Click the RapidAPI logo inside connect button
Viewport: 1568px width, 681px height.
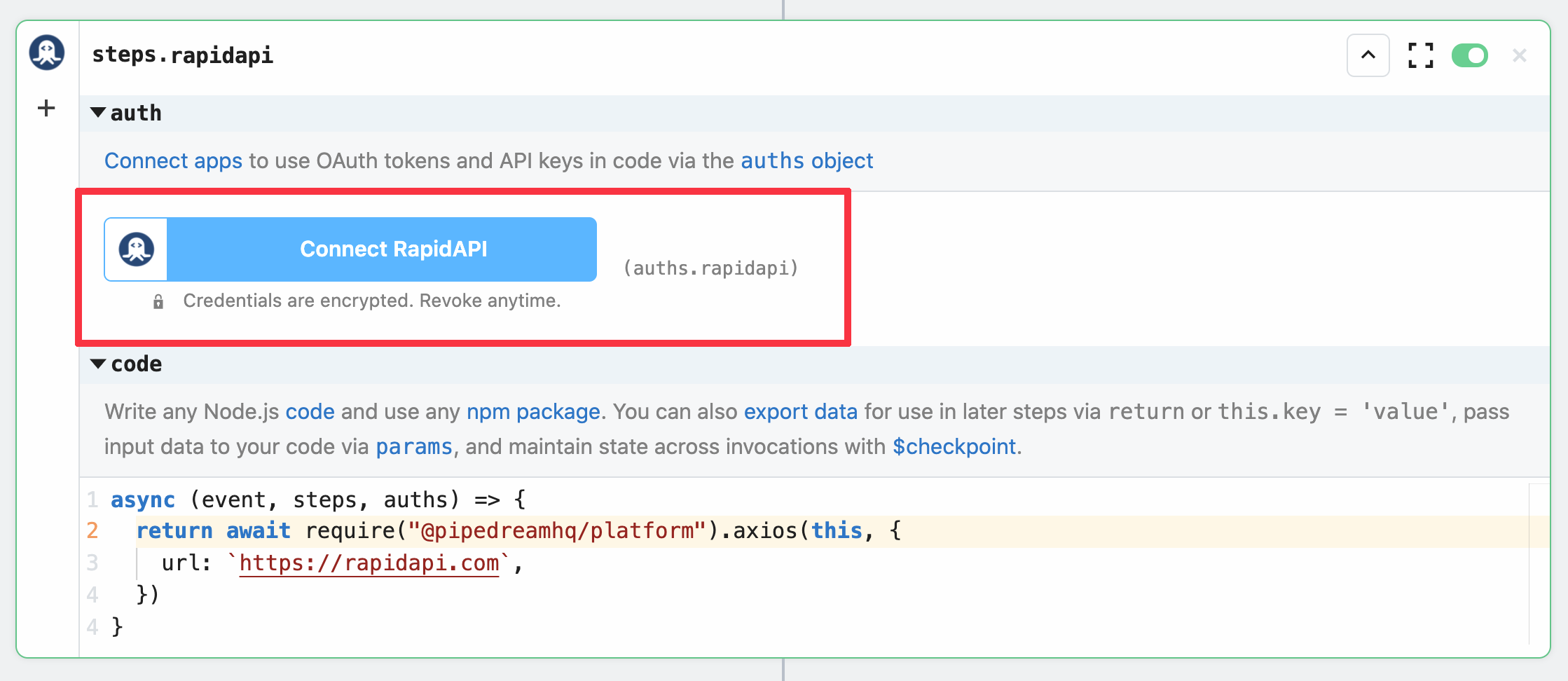click(x=136, y=249)
